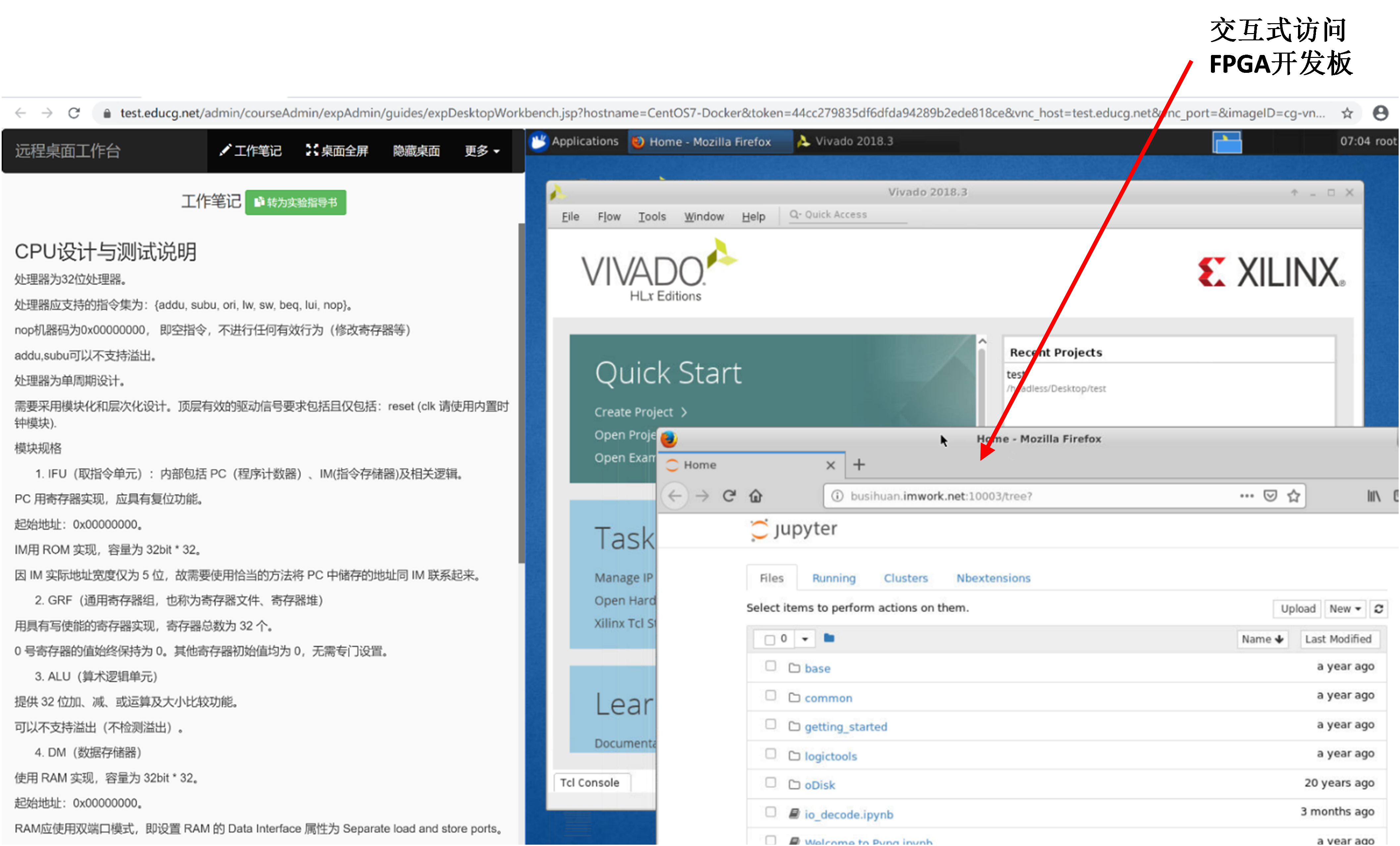Bookmark Jupyter page with Firefox star
Viewport: 1400px width, 846px height.
[x=1294, y=496]
